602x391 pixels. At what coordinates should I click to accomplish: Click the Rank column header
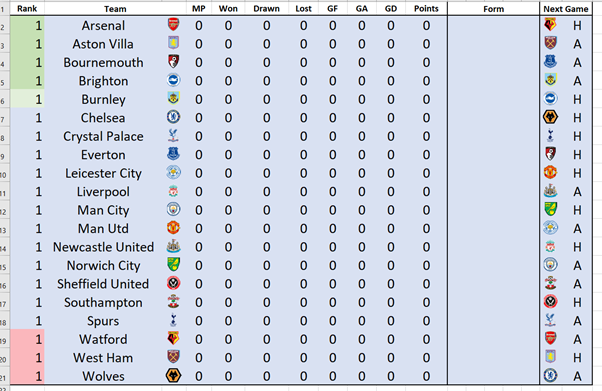point(27,8)
